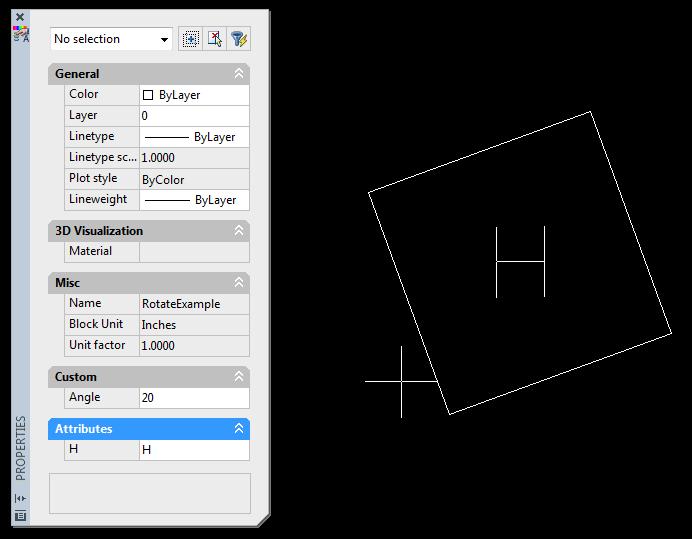Select the H attribute text in the drawing
This screenshot has height=539, width=692.
520,262
